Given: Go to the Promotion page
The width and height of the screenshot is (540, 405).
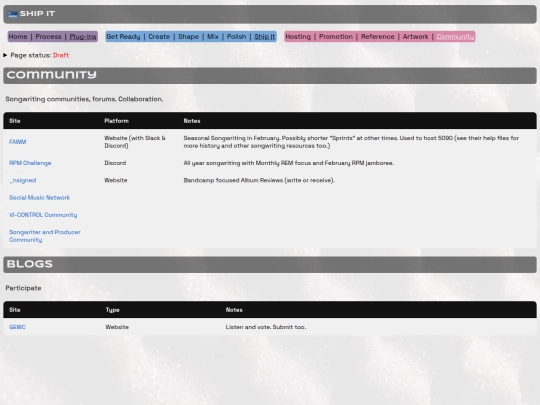Looking at the screenshot, I should pos(336,37).
